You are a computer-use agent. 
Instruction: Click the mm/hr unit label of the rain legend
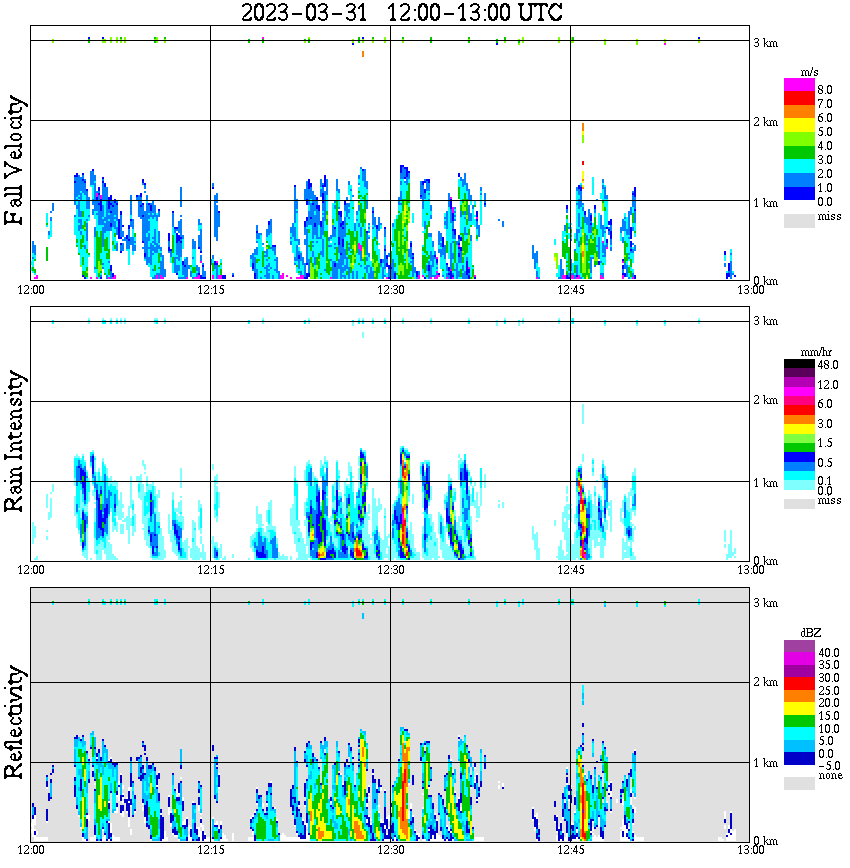816,352
